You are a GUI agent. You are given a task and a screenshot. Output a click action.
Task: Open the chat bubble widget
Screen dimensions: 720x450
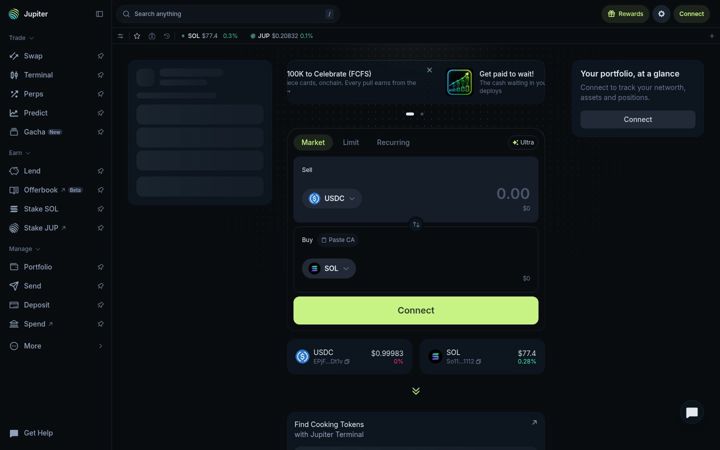[692, 412]
